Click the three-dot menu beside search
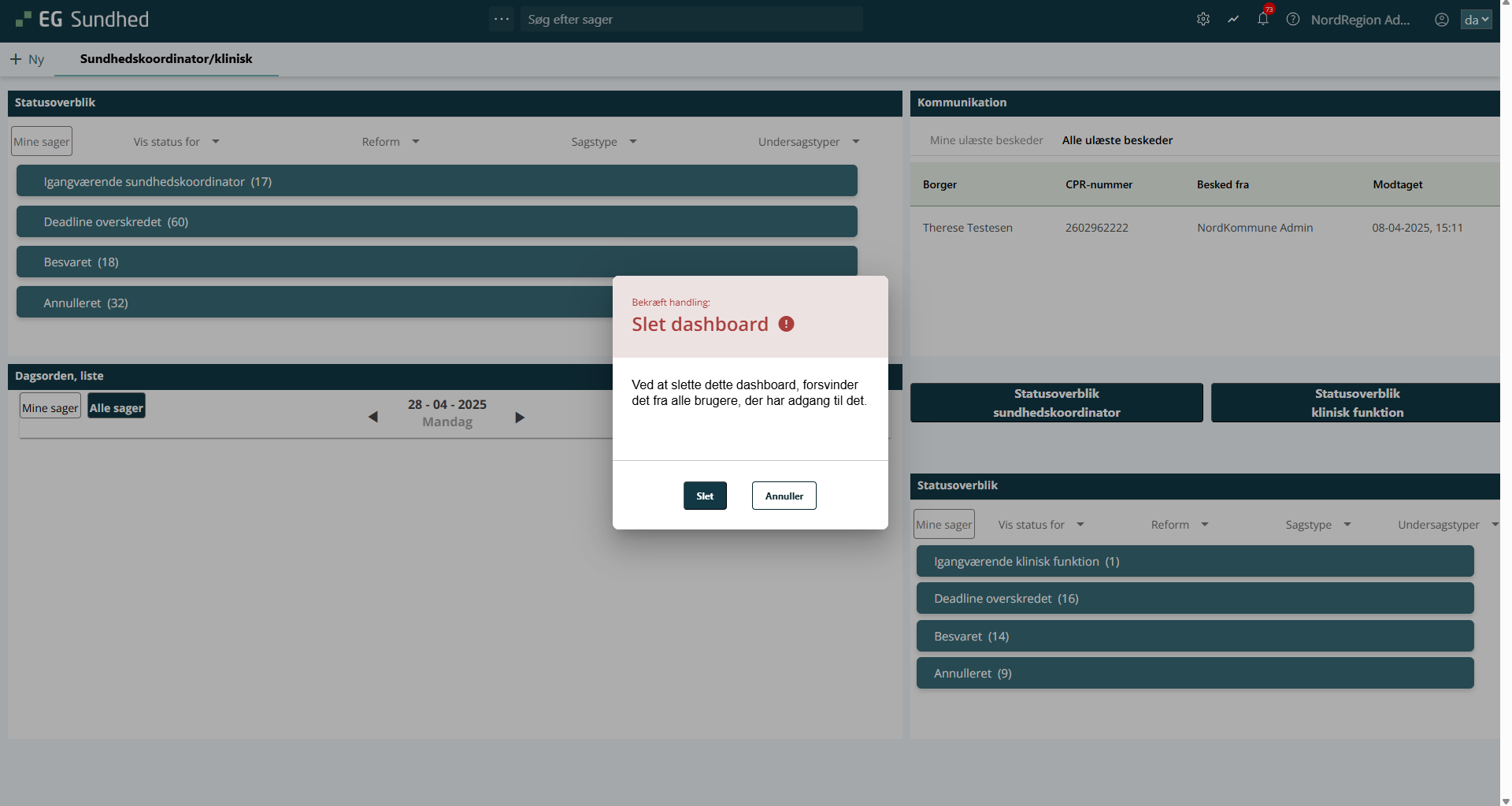 coord(502,19)
